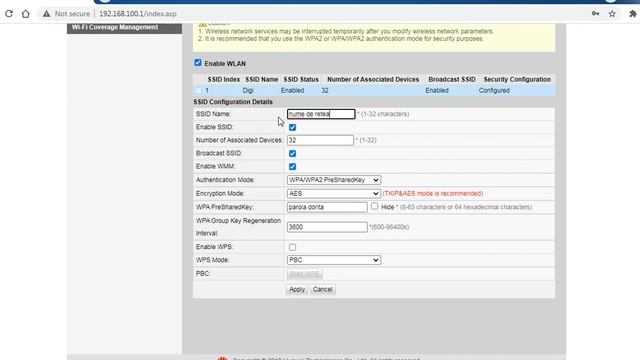Click the SSID Configuration Details heading

click(x=233, y=102)
